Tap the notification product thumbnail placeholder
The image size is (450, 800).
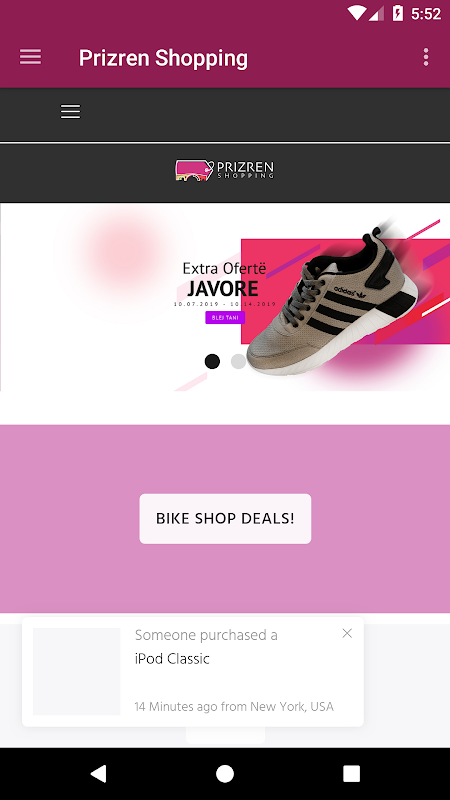(77, 671)
